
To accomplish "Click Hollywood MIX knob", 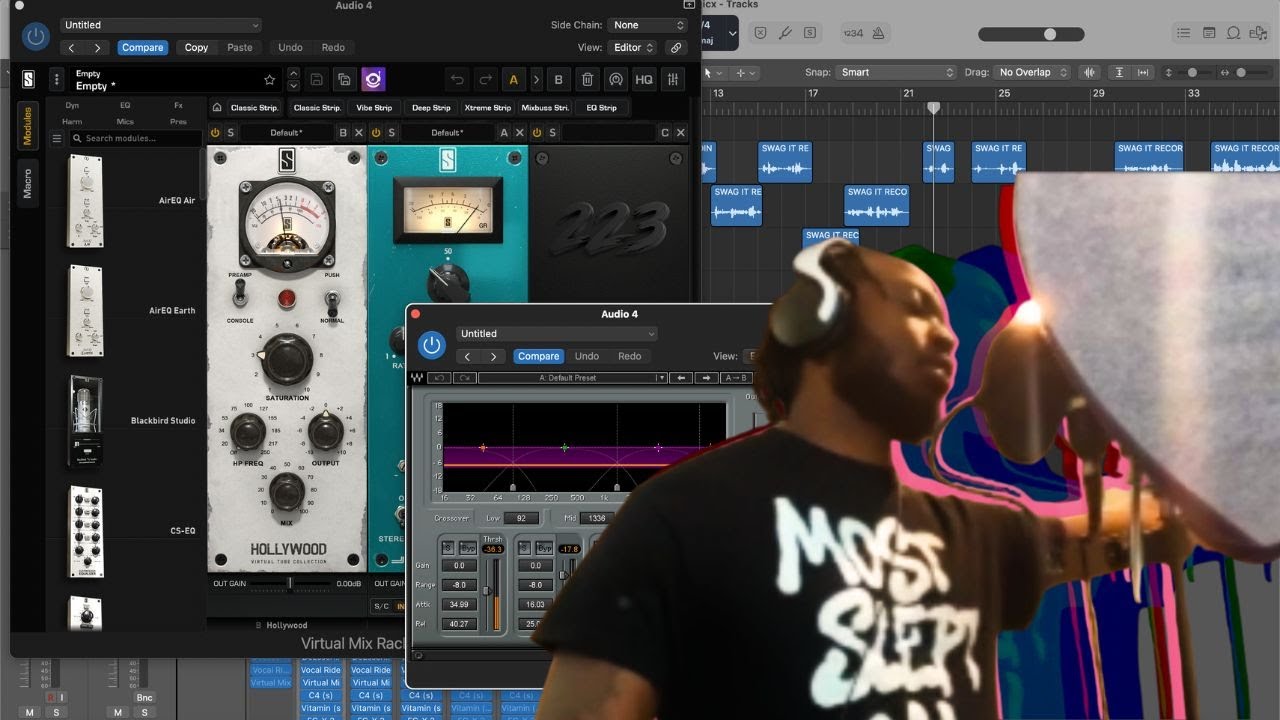I will [287, 492].
